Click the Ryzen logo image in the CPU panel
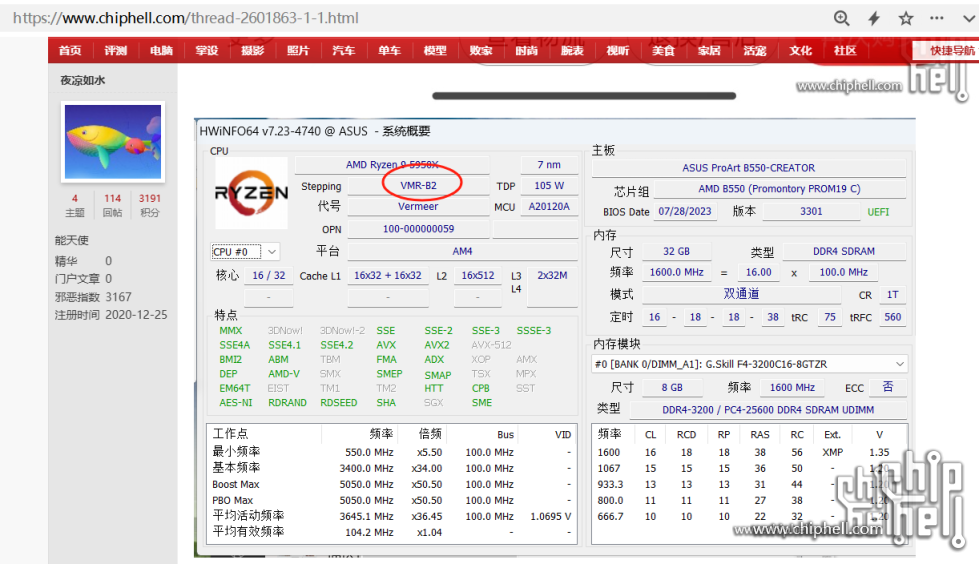Viewport: 979px width, 564px height. click(x=252, y=192)
